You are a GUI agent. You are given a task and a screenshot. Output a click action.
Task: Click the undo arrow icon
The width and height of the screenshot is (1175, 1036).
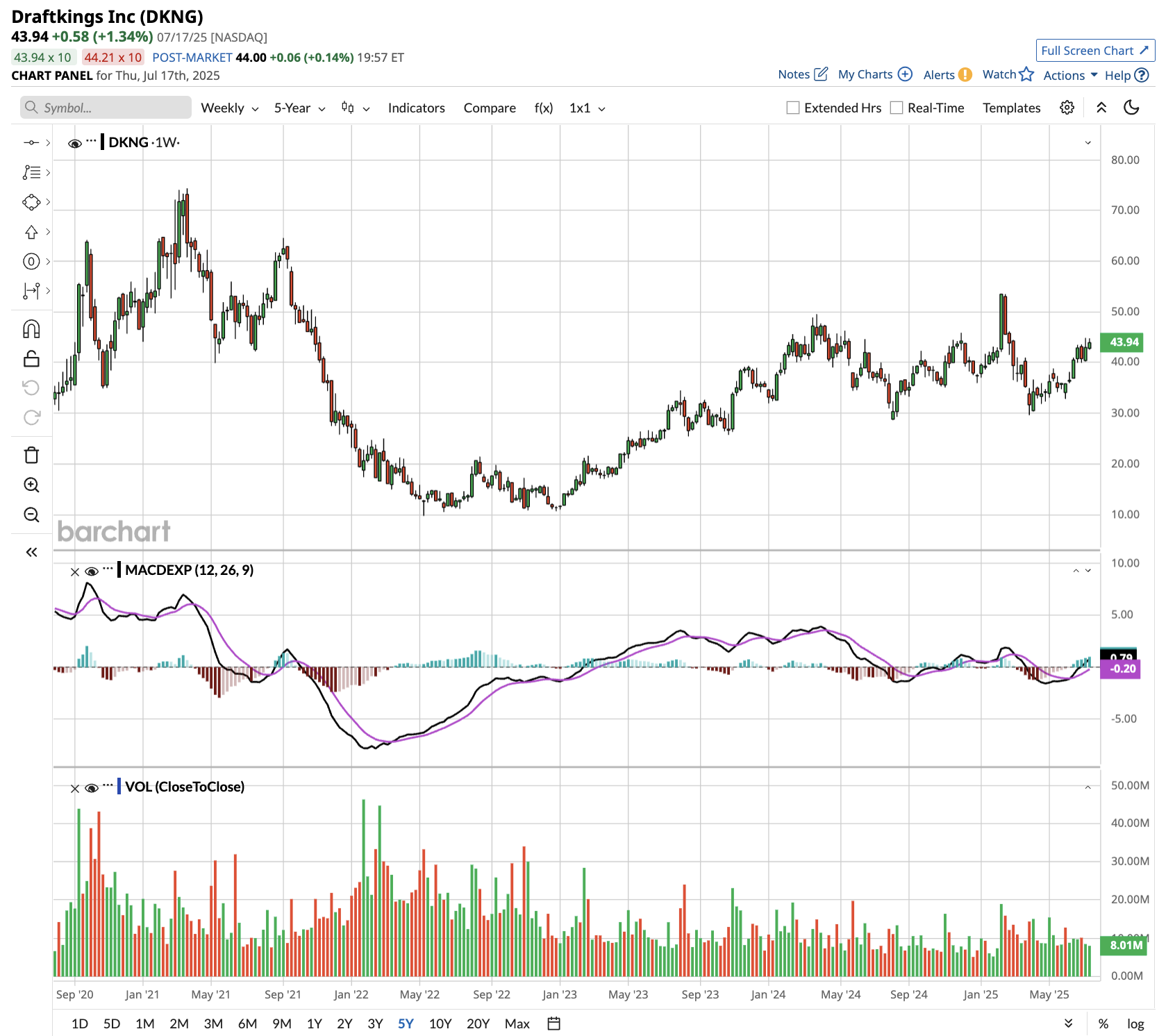coord(31,387)
